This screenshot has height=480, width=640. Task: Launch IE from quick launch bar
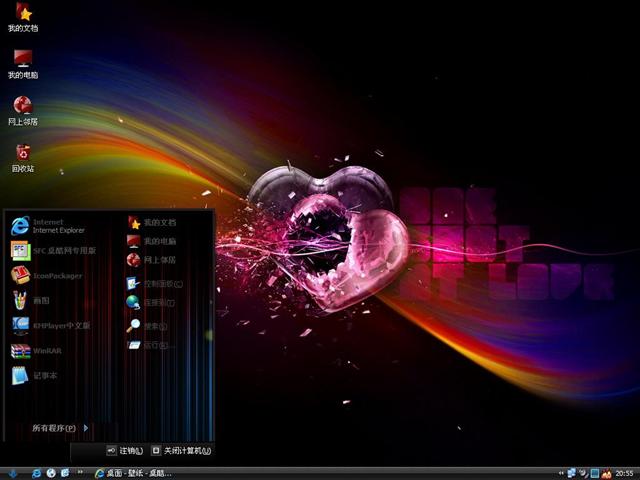point(36,473)
